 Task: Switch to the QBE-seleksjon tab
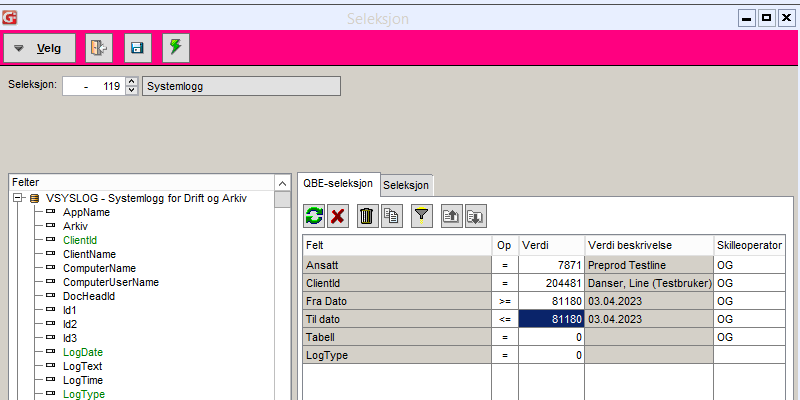[x=338, y=184]
